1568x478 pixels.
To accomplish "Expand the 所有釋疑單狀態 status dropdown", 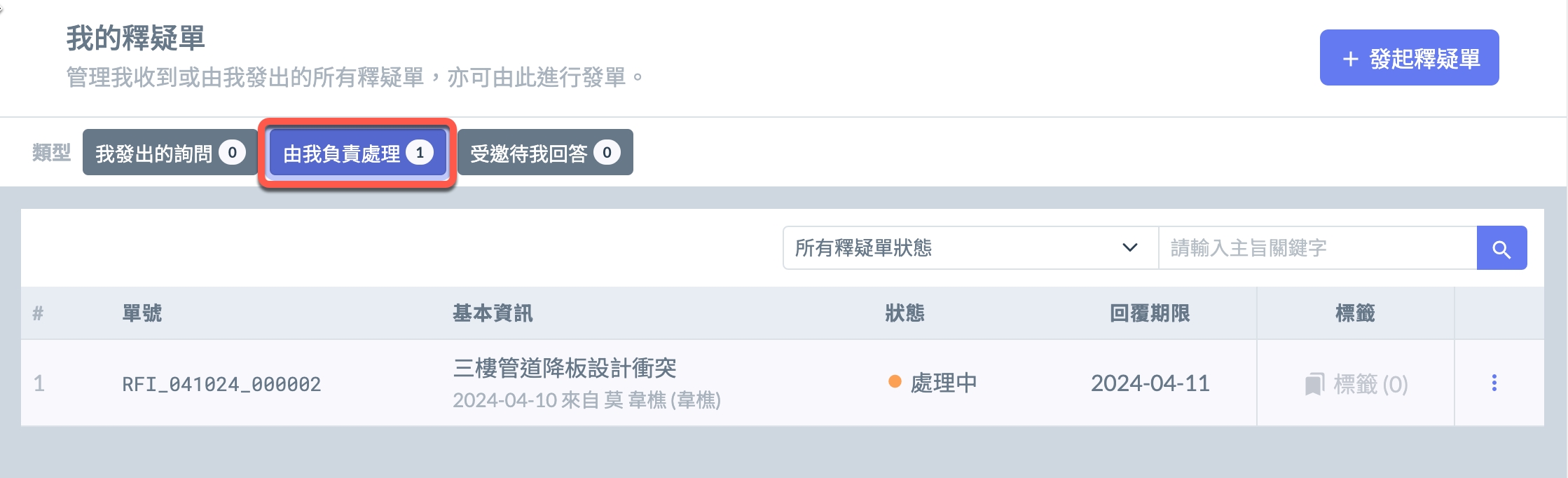I will tap(970, 248).
